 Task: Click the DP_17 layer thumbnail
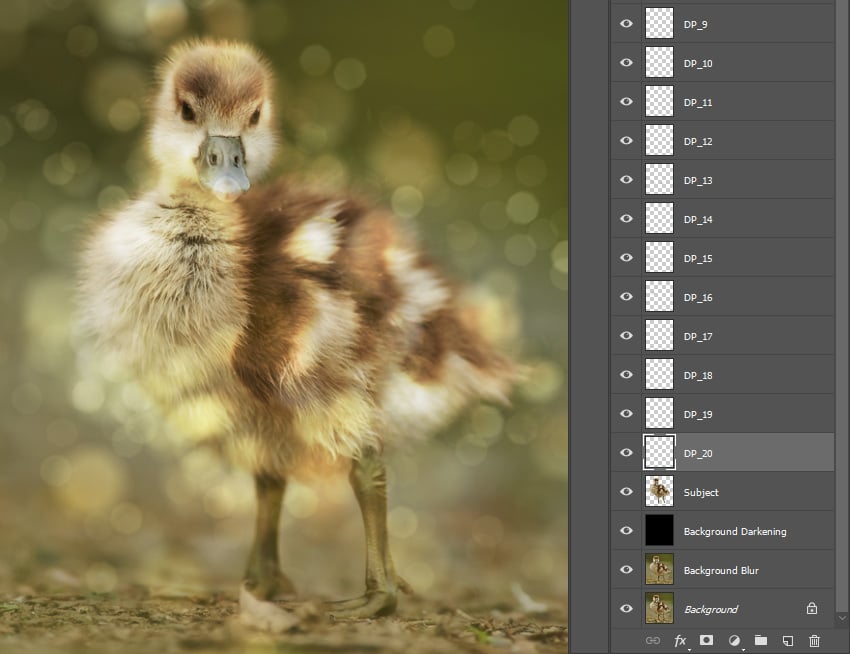[x=659, y=336]
